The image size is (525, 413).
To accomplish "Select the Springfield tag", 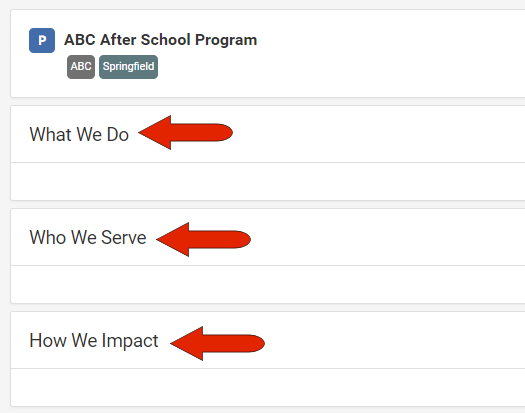I will point(128,67).
